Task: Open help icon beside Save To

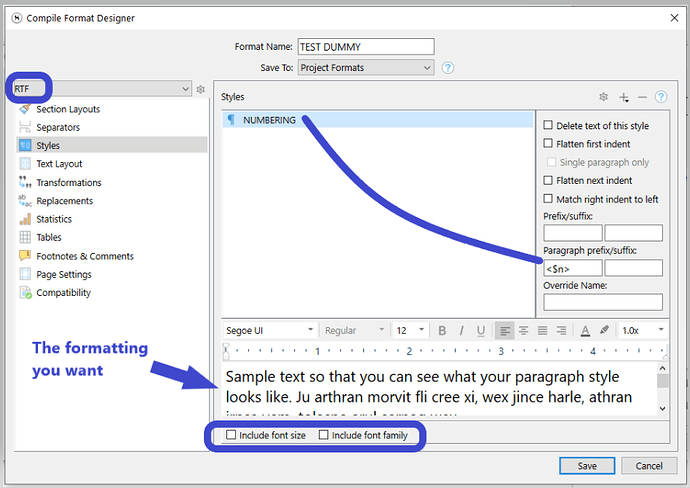Action: coord(448,68)
